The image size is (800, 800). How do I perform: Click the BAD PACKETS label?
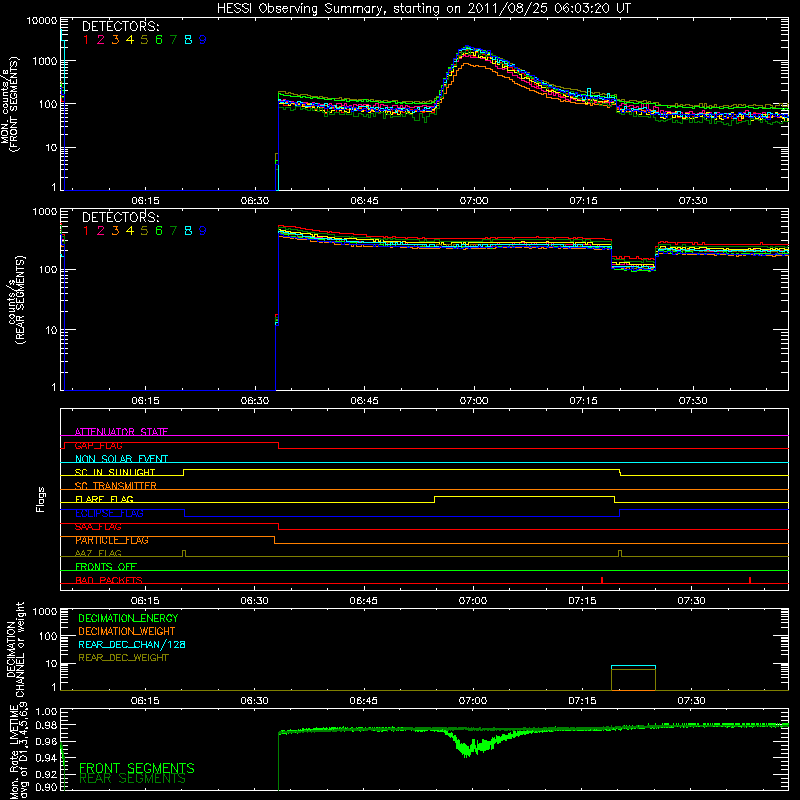coord(109,580)
